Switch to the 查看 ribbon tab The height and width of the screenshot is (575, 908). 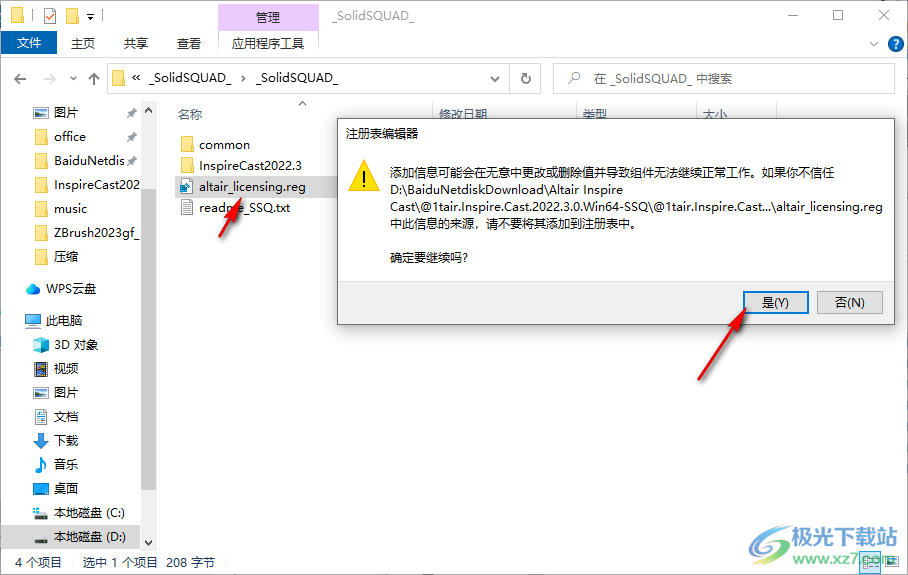[x=188, y=43]
